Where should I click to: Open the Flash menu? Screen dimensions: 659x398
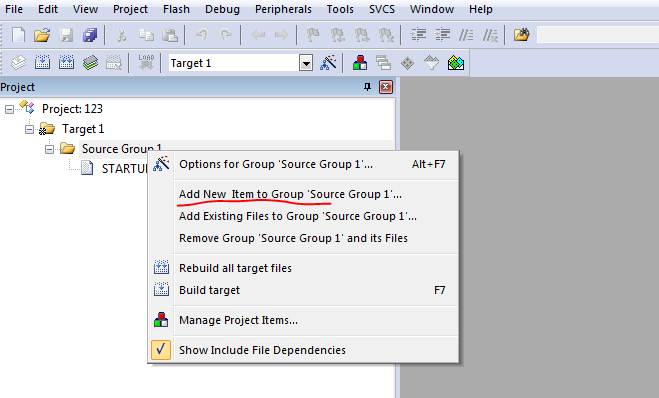[176, 9]
